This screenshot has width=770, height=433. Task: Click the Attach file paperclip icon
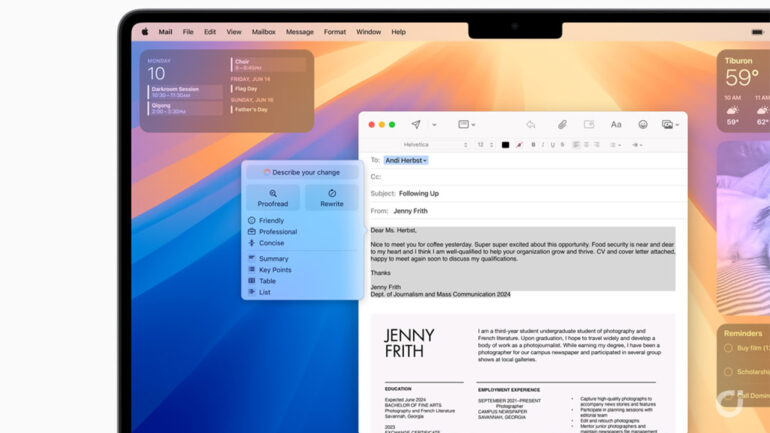click(x=562, y=125)
